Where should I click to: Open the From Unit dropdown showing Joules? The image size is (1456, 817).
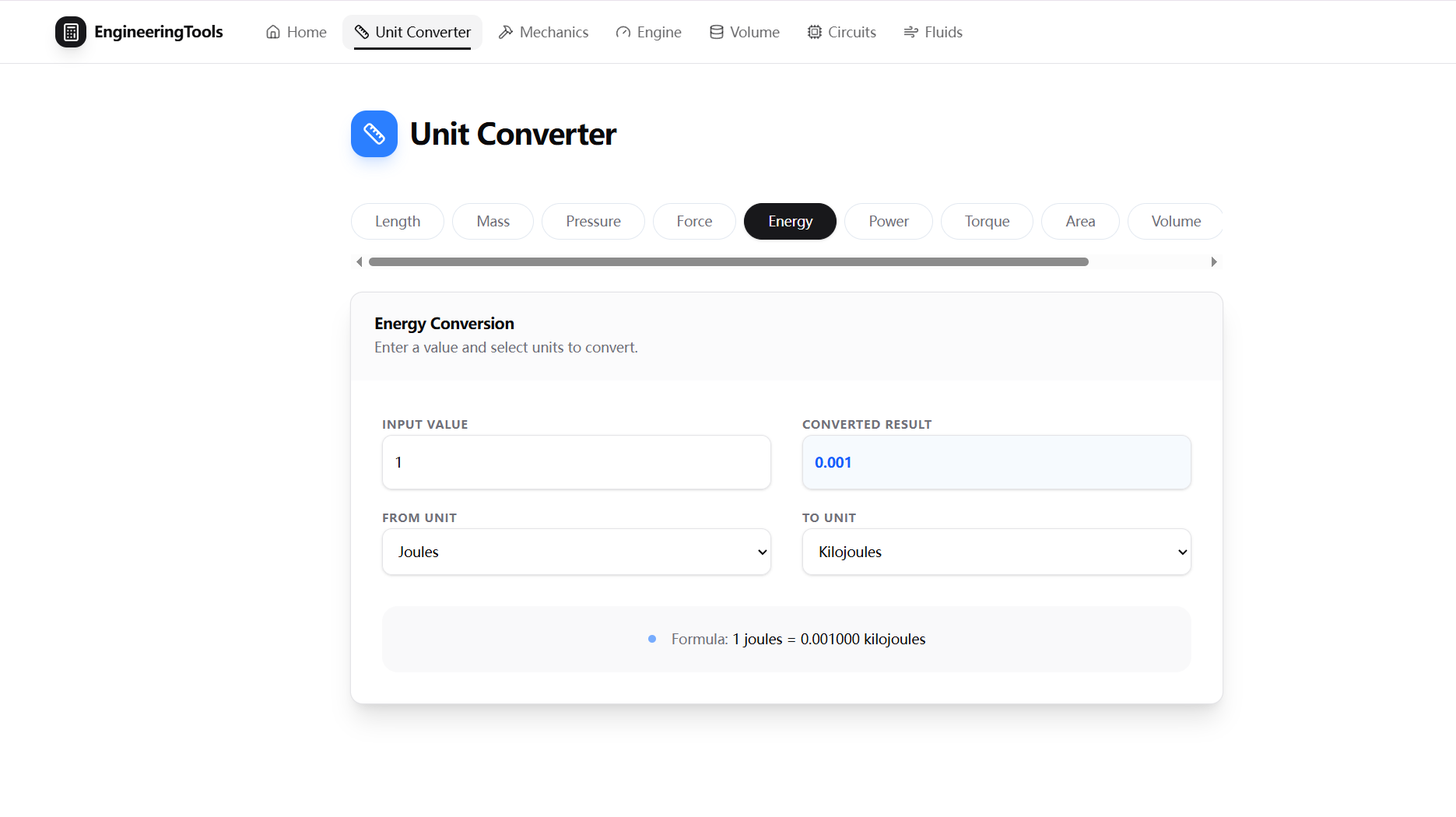click(576, 552)
